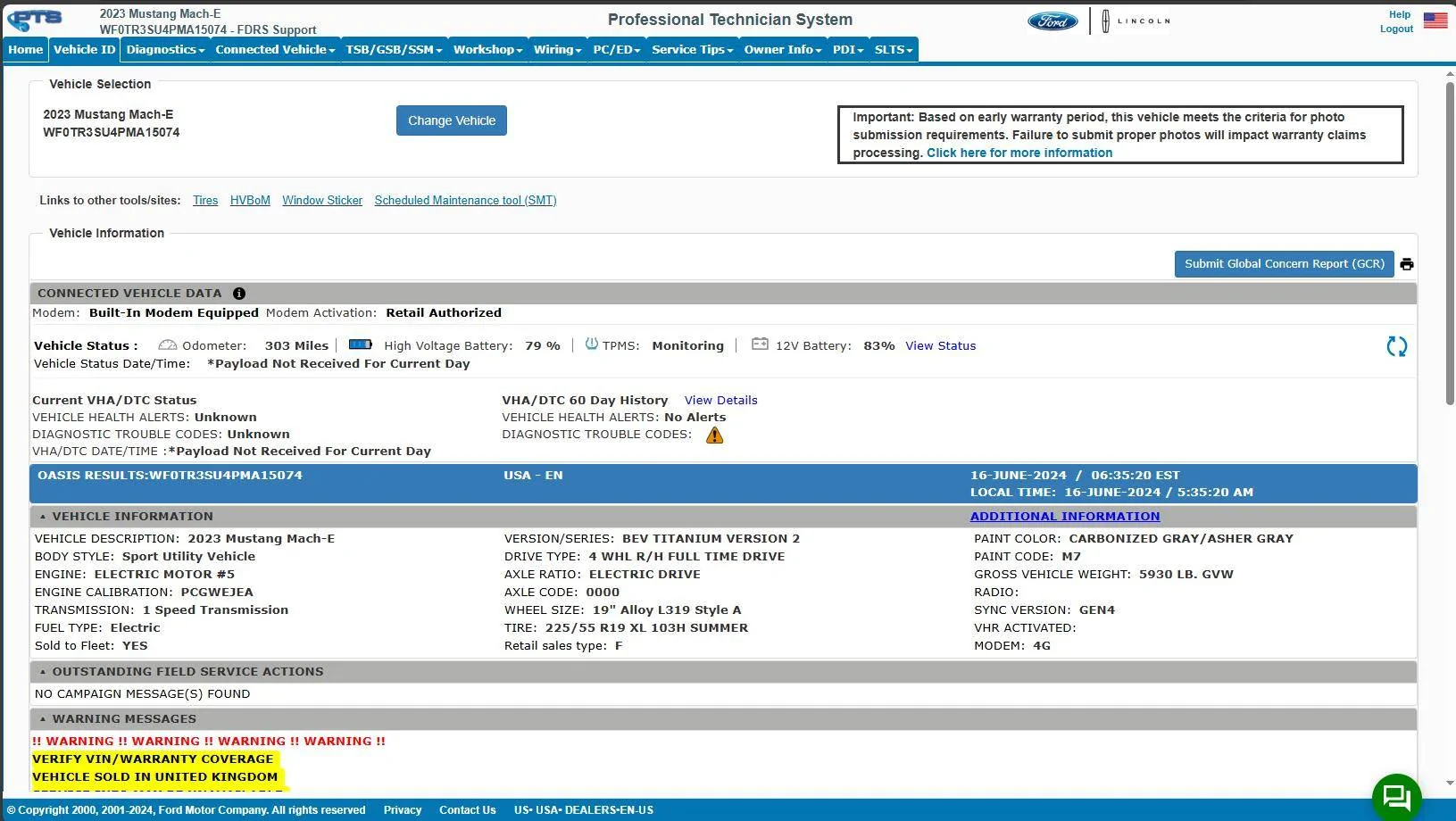Open the Service Tips dropdown

692,50
